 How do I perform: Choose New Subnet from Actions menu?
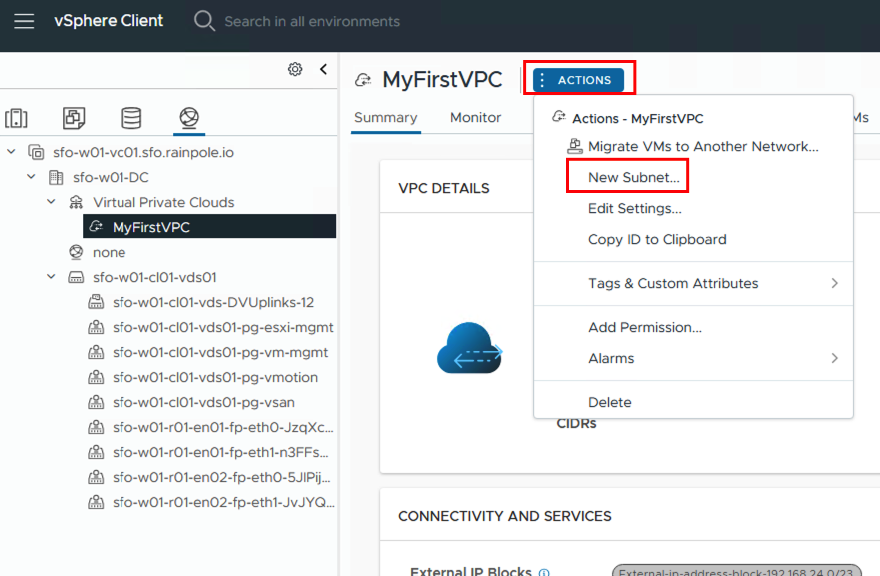pyautogui.click(x=634, y=178)
